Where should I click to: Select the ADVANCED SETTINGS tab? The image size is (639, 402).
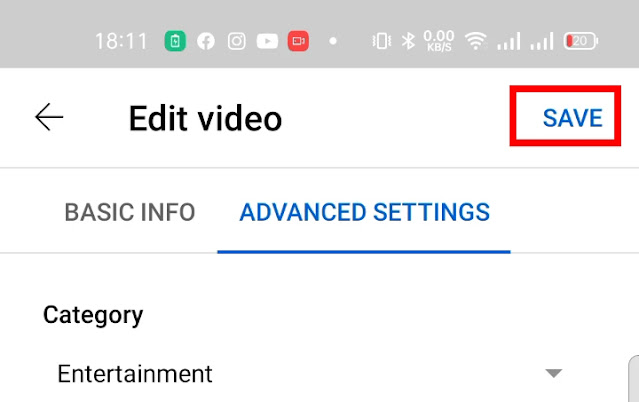[364, 212]
